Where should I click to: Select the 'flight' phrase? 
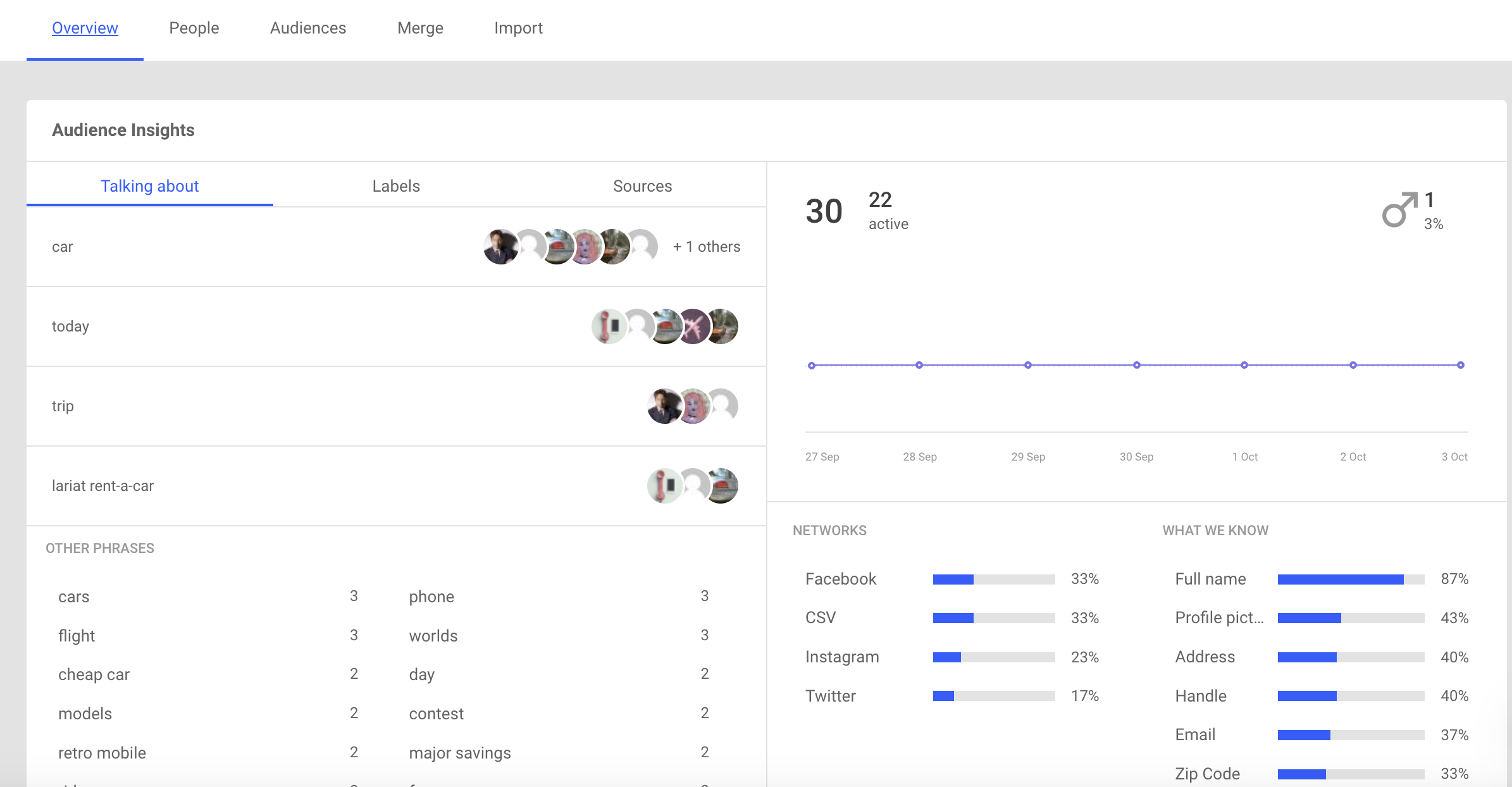point(77,636)
